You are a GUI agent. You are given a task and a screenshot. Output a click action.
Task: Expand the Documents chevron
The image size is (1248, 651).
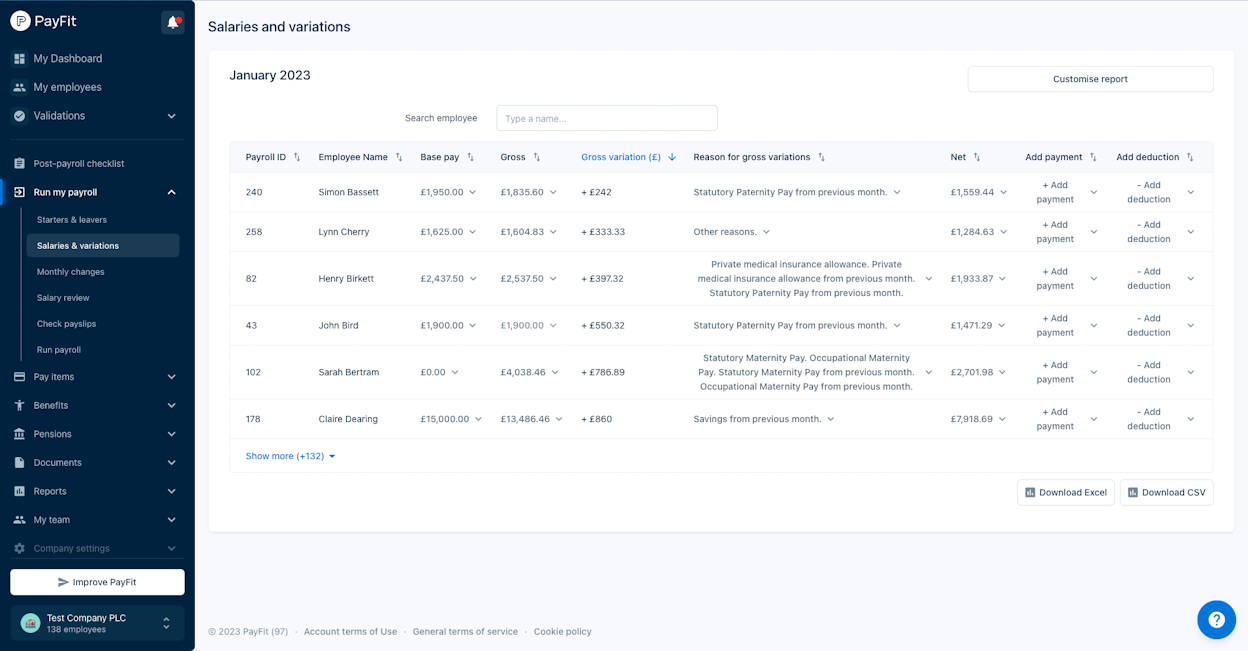coord(171,463)
